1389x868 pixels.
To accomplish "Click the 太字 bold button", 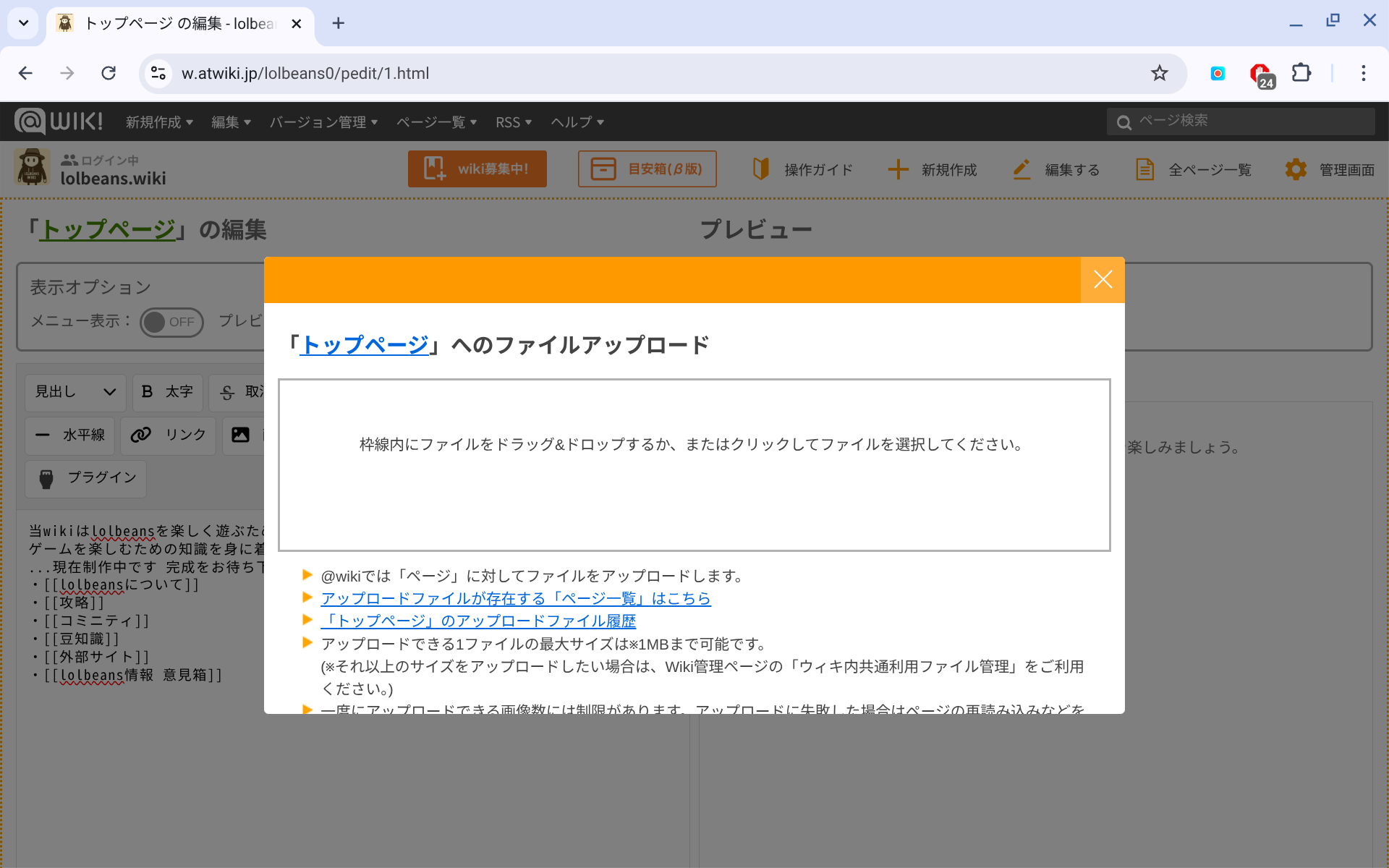I will coord(167,392).
